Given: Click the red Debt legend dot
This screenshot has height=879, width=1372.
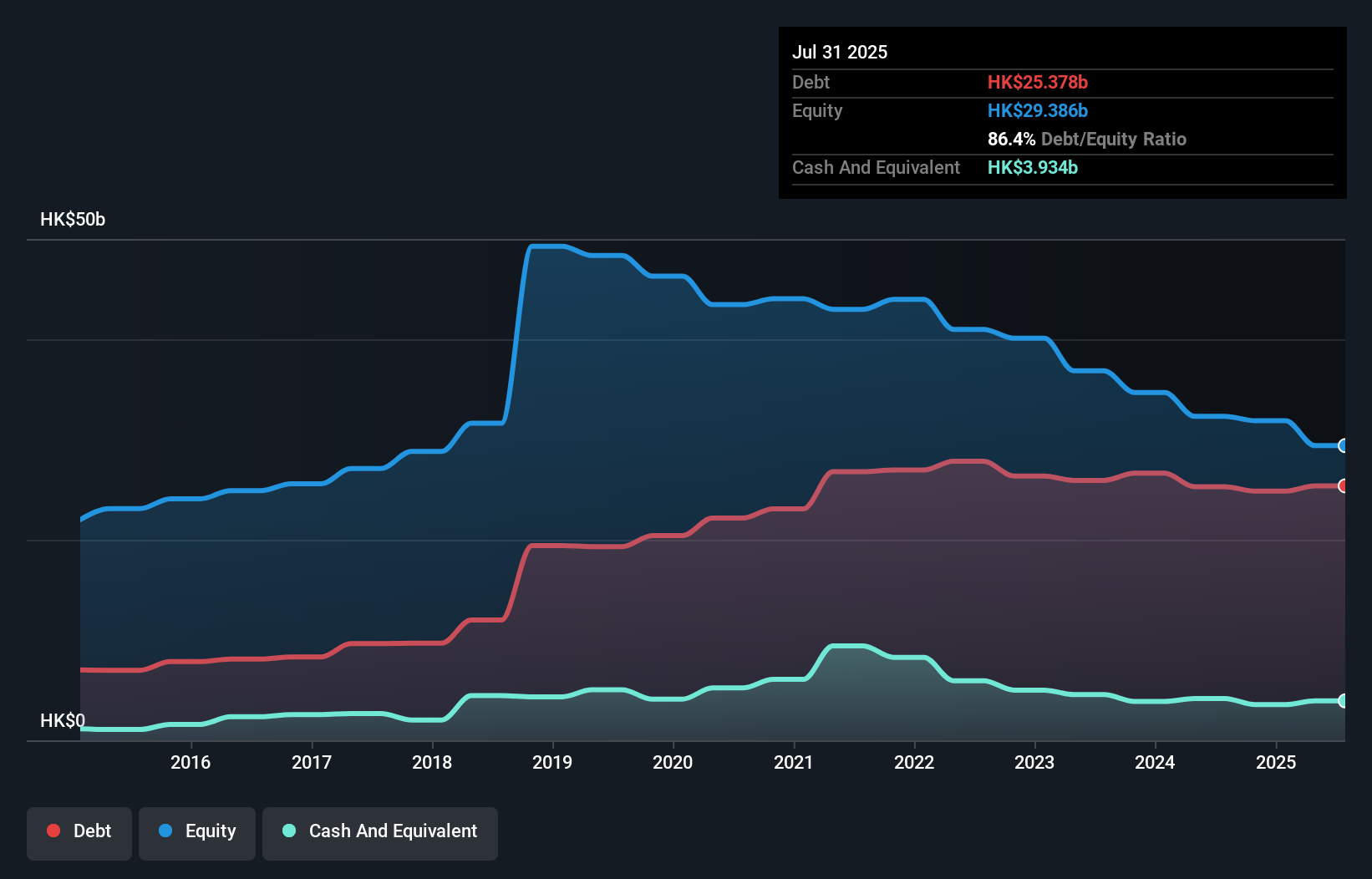Looking at the screenshot, I should pyautogui.click(x=52, y=831).
